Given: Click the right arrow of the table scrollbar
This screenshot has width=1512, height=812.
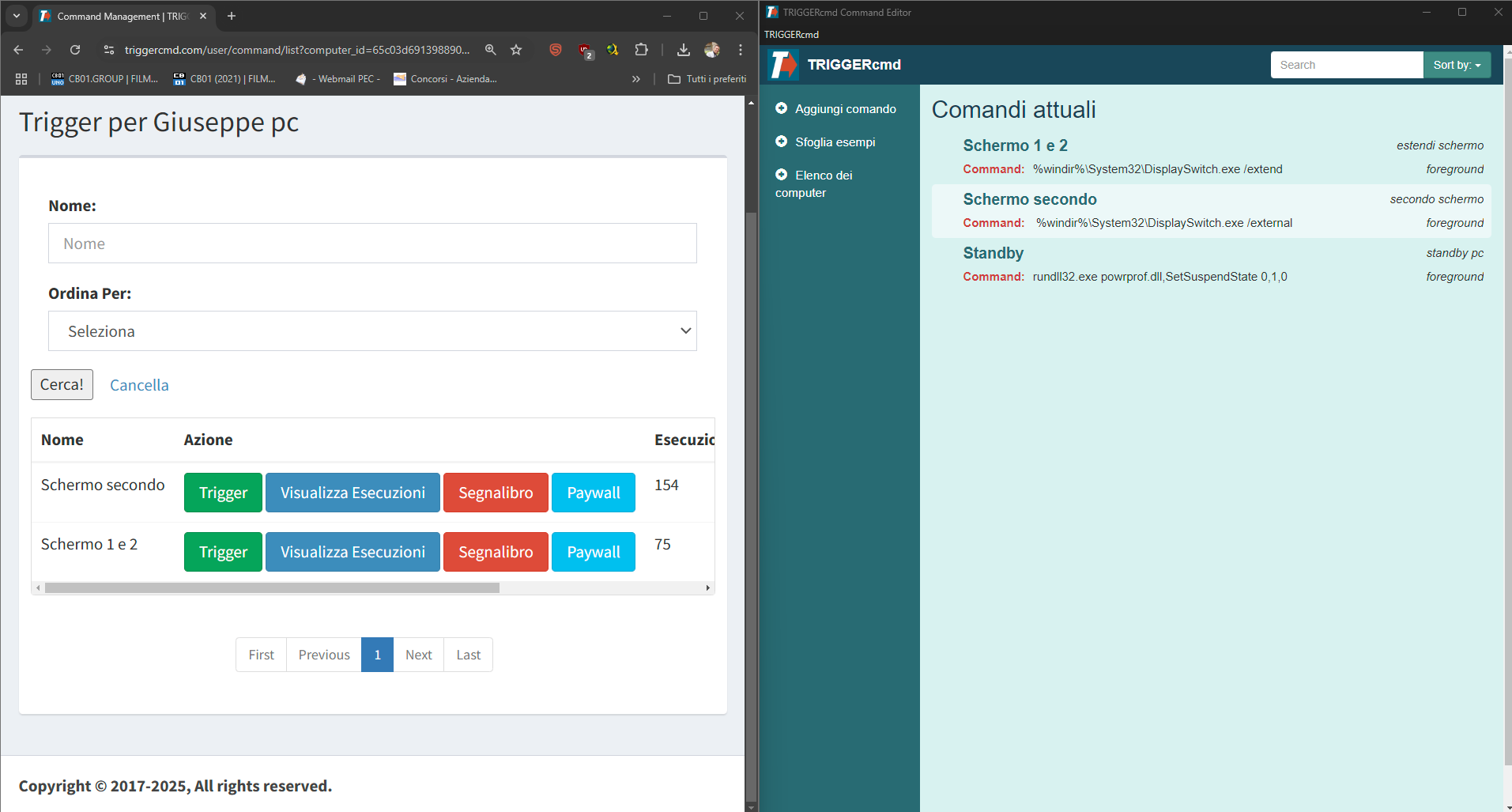Looking at the screenshot, I should pos(707,588).
